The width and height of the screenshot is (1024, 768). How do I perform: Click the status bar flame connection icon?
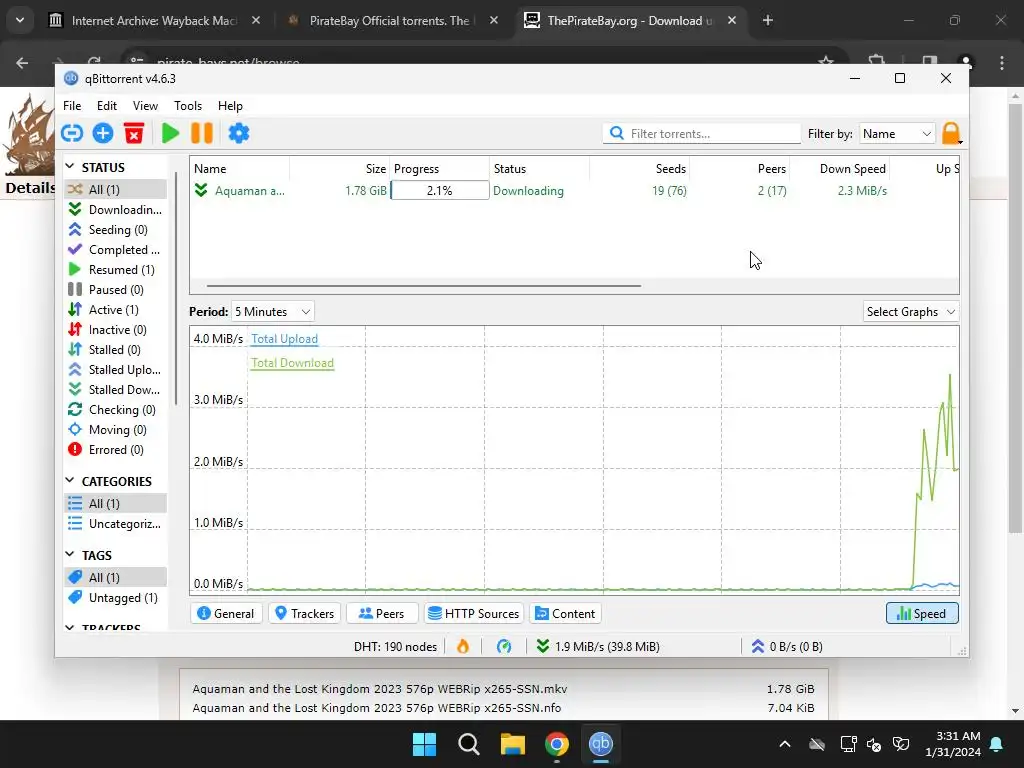pos(463,647)
